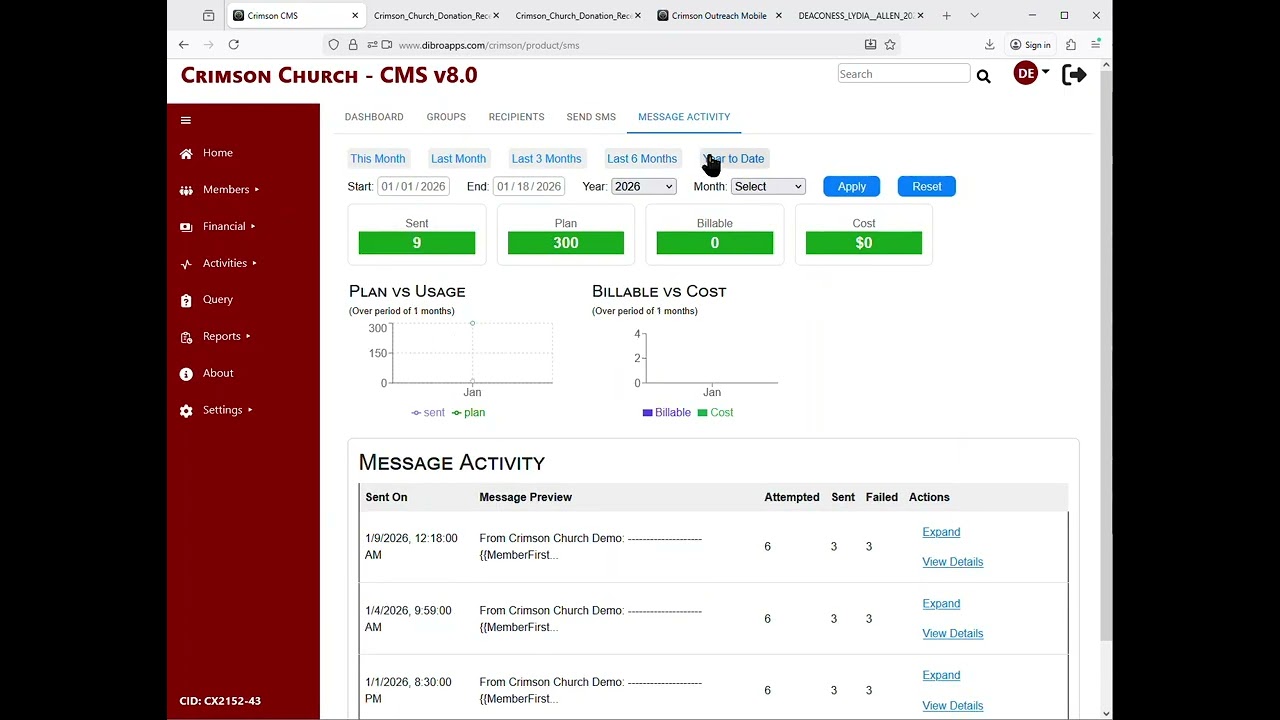Sign in to the browser account
The image size is (1280, 720).
point(1030,45)
